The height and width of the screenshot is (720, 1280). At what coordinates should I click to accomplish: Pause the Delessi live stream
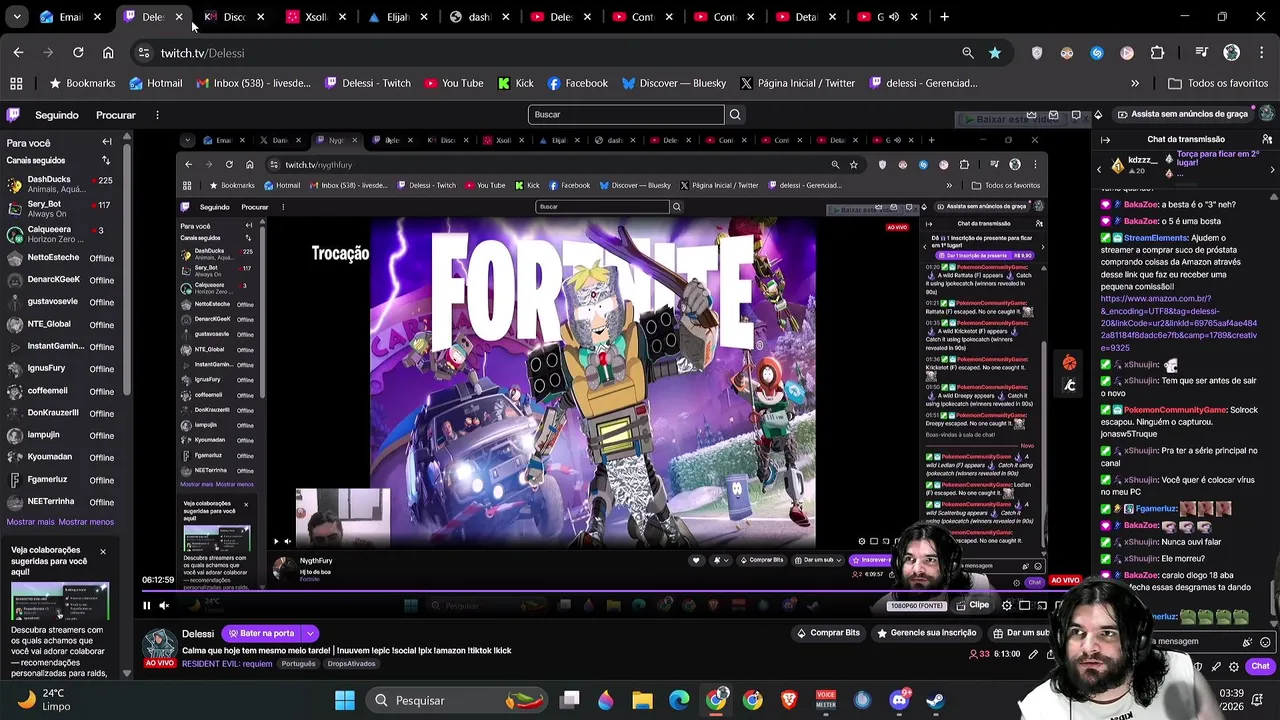point(146,605)
